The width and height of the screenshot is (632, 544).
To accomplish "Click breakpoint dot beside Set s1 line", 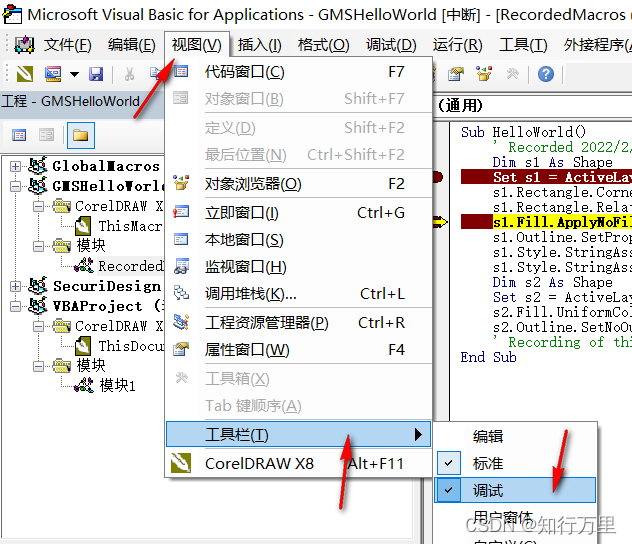I will pyautogui.click(x=438, y=177).
